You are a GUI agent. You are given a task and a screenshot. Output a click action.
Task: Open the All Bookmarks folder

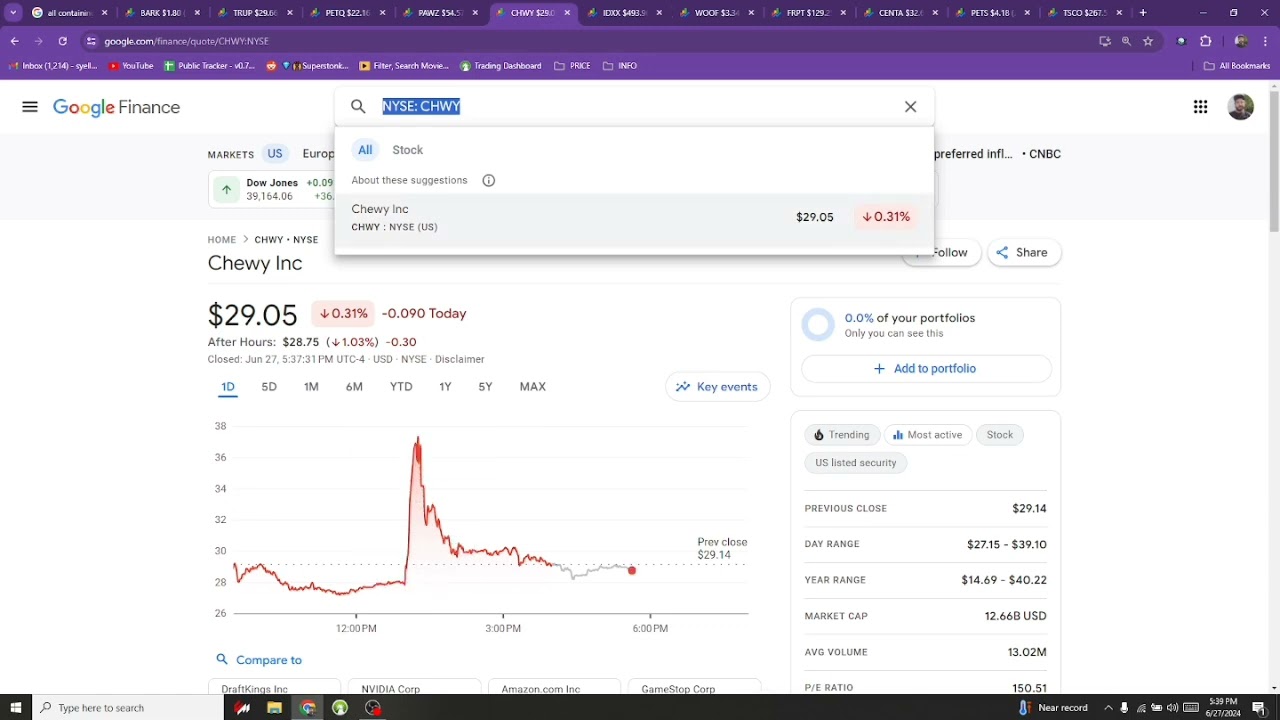click(1237, 66)
